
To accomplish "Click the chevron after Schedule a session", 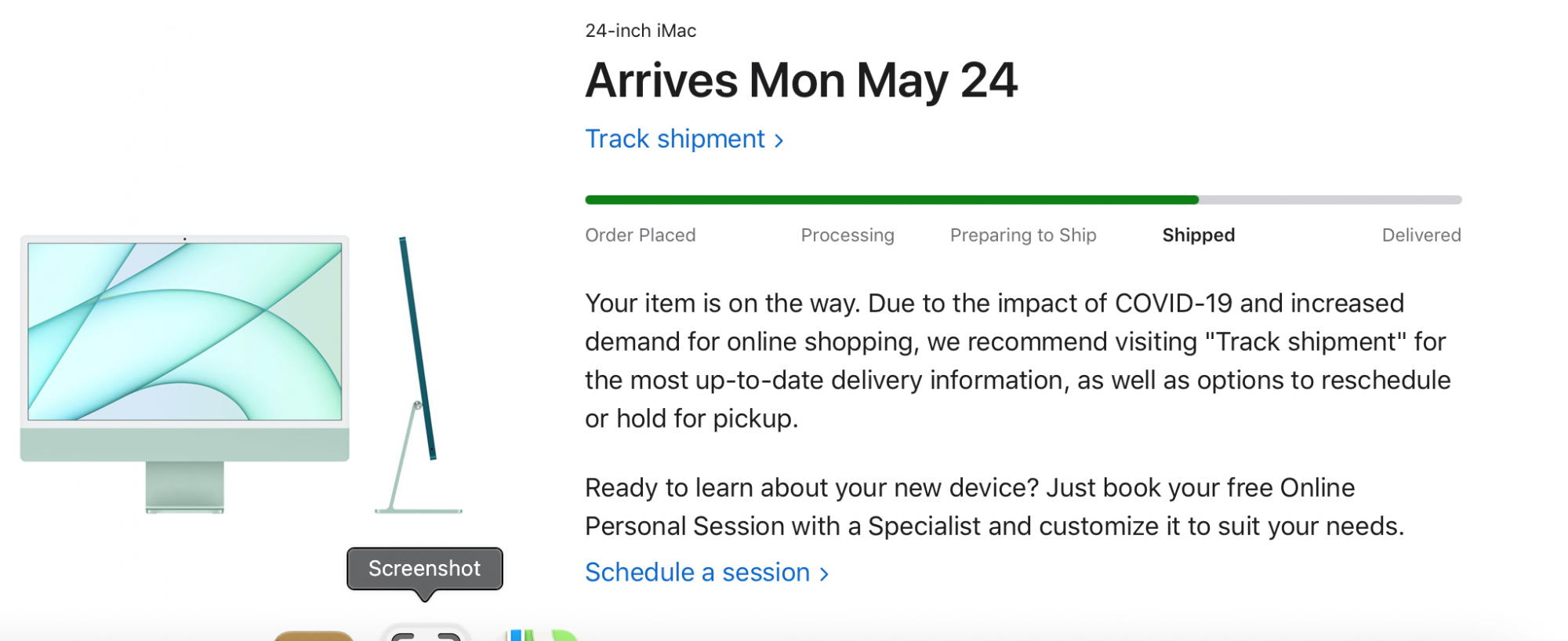I will click(824, 574).
